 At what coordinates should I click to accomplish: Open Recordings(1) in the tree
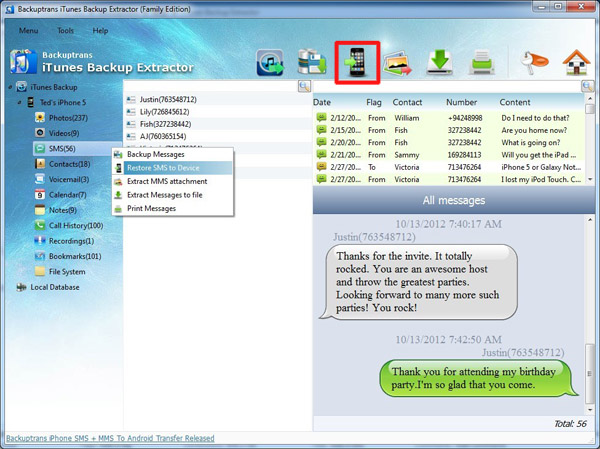[64, 241]
